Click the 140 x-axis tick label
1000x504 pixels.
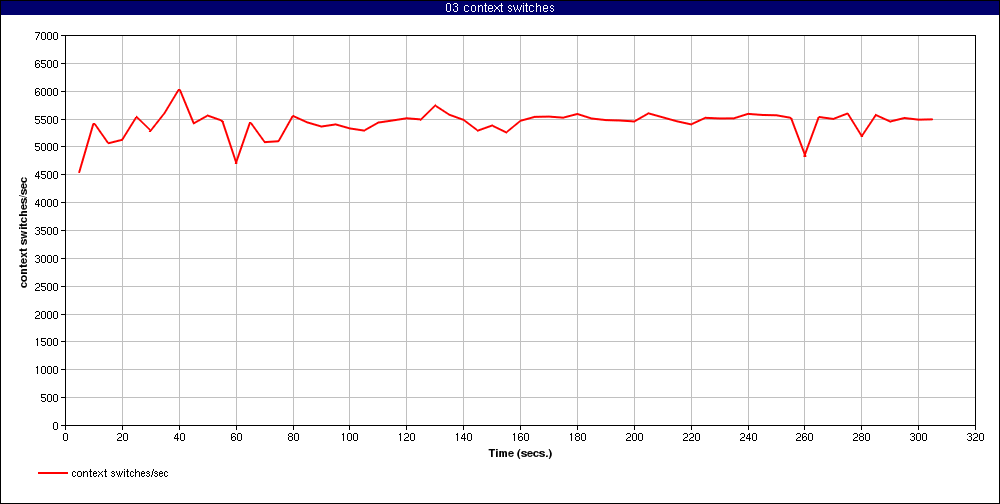[463, 437]
